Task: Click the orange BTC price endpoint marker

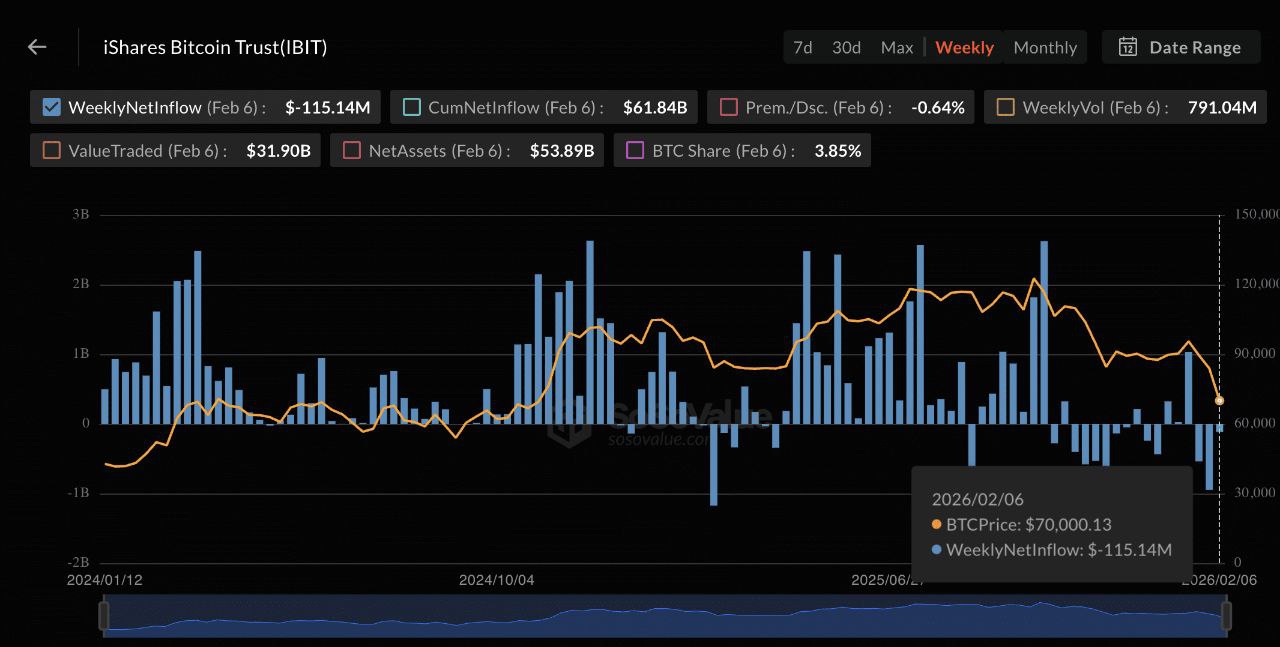Action: [x=1219, y=400]
